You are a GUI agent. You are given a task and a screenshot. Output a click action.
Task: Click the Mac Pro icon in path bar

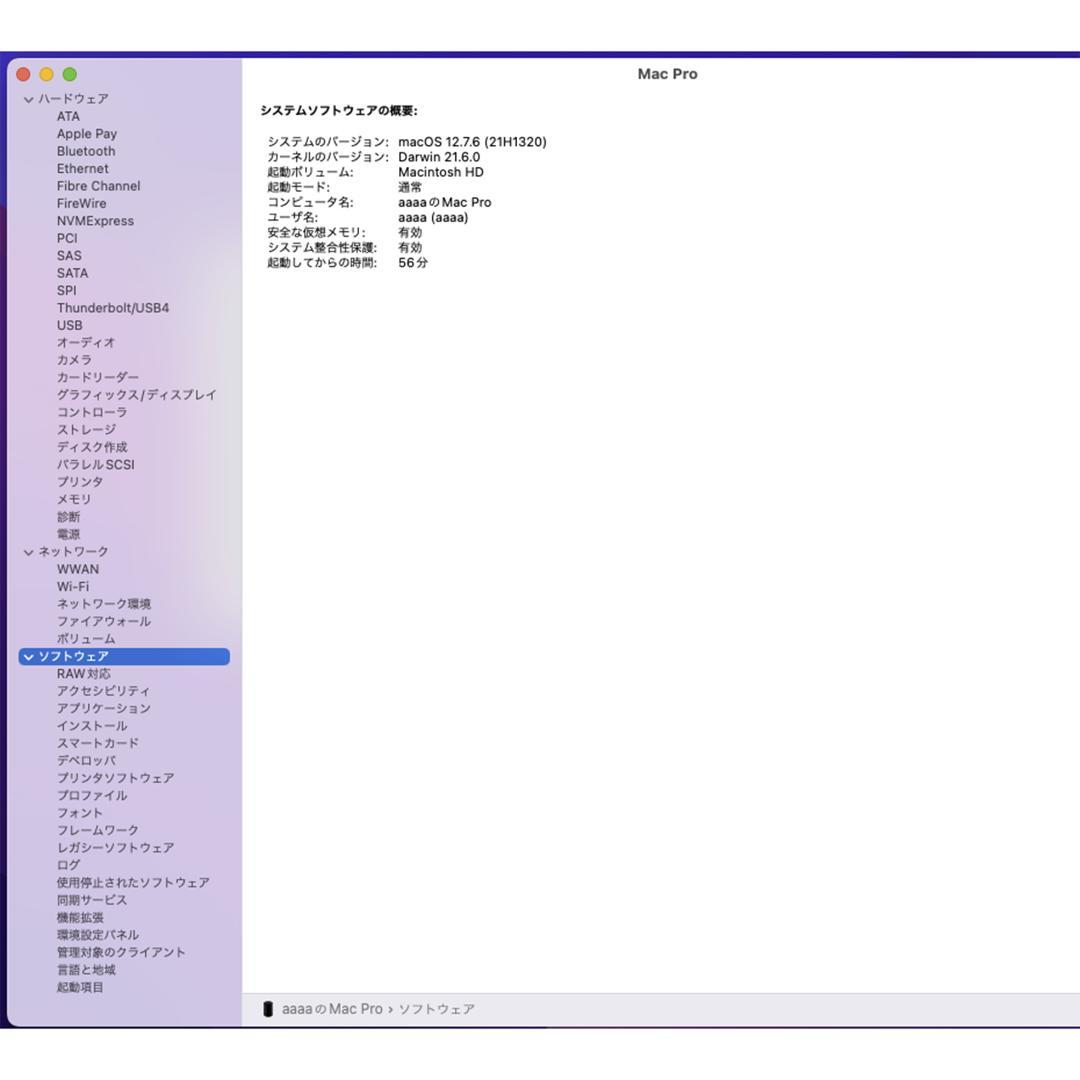(268, 1009)
